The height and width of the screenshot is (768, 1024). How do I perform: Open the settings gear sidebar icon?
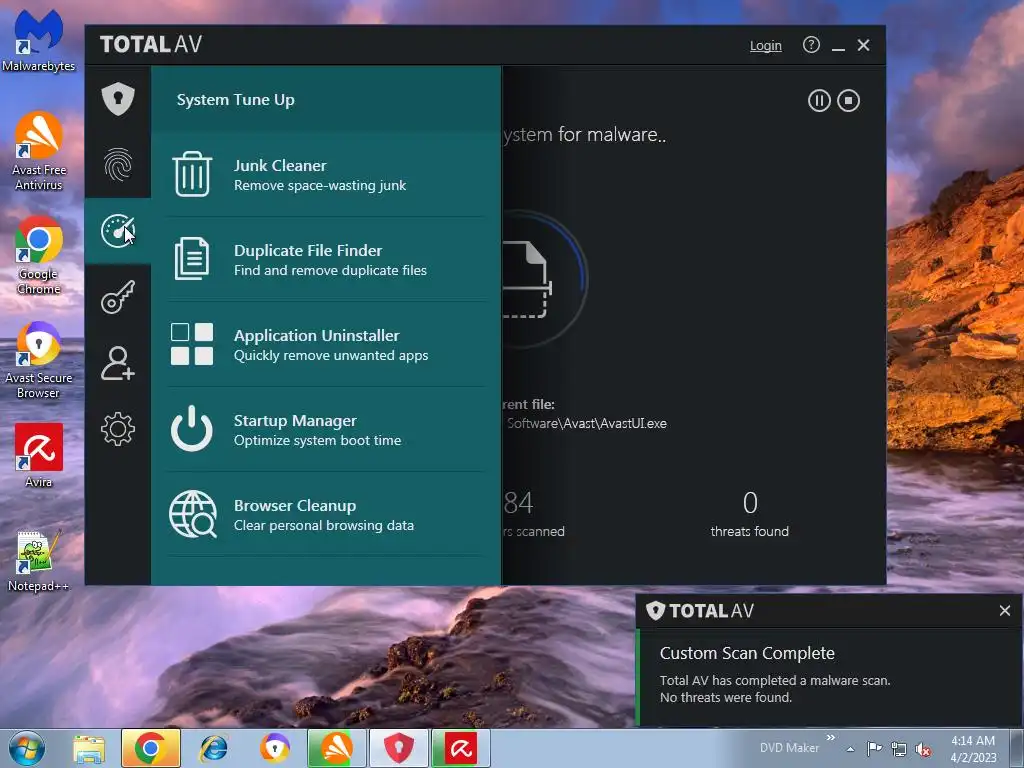(118, 429)
